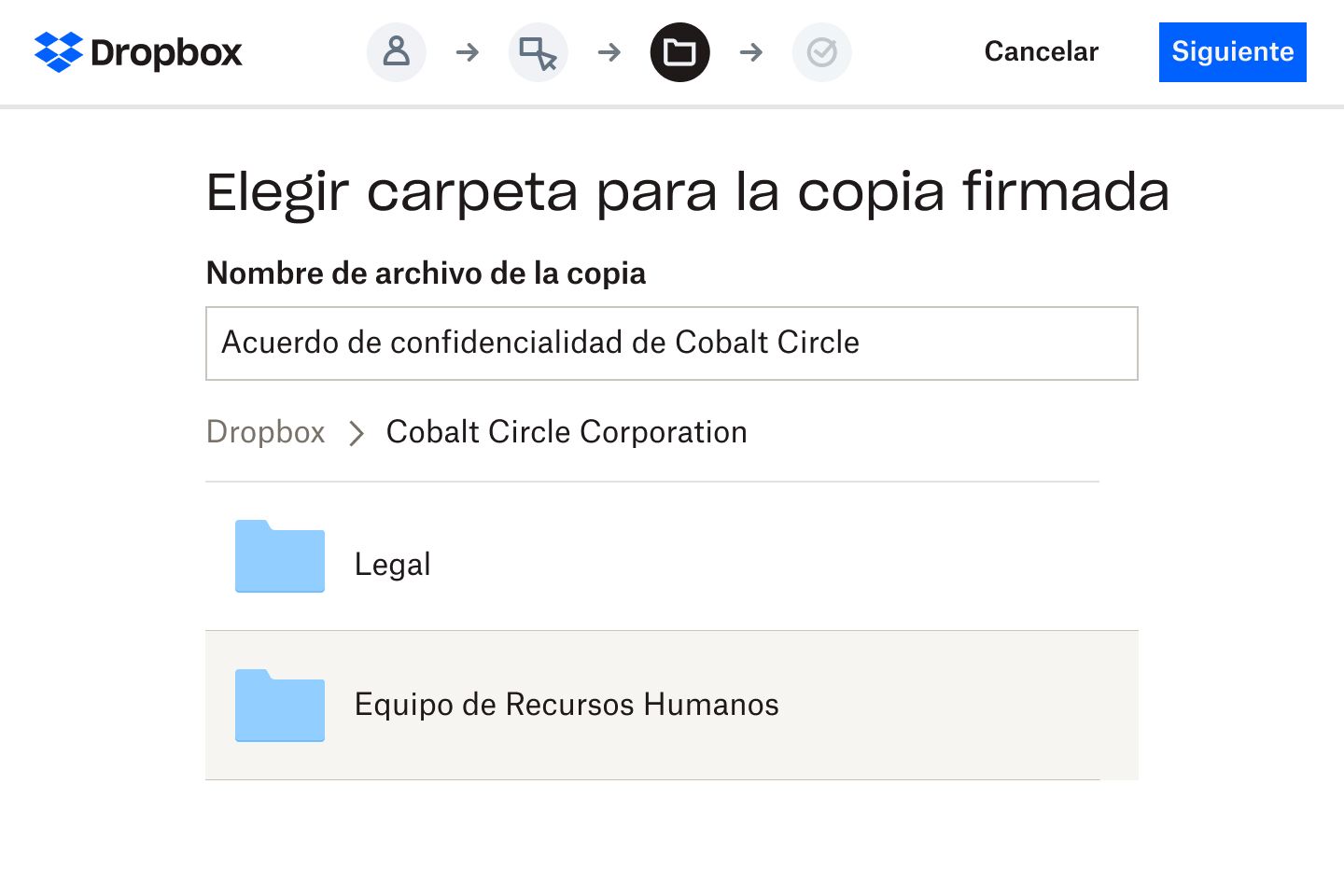Image resolution: width=1344 pixels, height=896 pixels.
Task: Navigate to Dropbox breadcrumb root
Action: 266,432
